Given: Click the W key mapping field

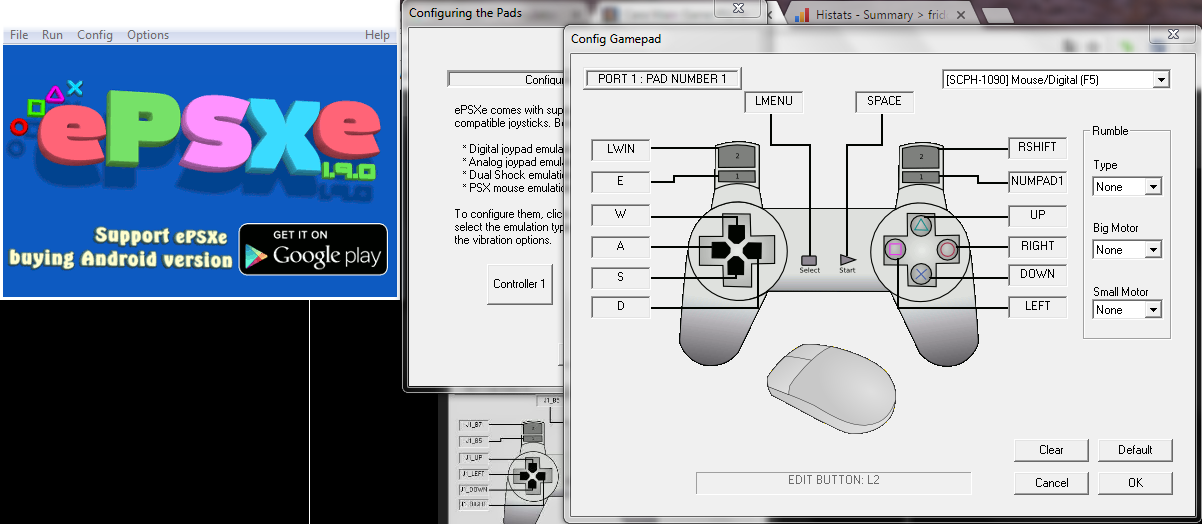Looking at the screenshot, I should click(x=621, y=214).
